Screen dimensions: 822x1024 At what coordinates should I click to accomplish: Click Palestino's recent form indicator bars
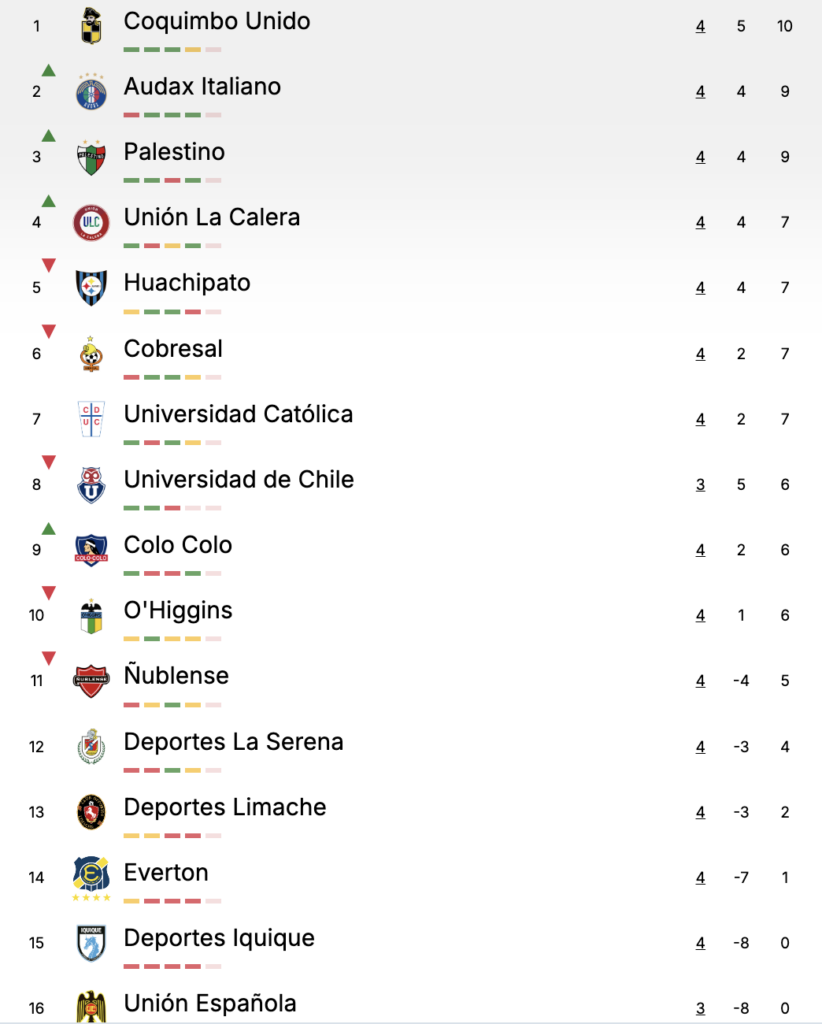coord(172,181)
